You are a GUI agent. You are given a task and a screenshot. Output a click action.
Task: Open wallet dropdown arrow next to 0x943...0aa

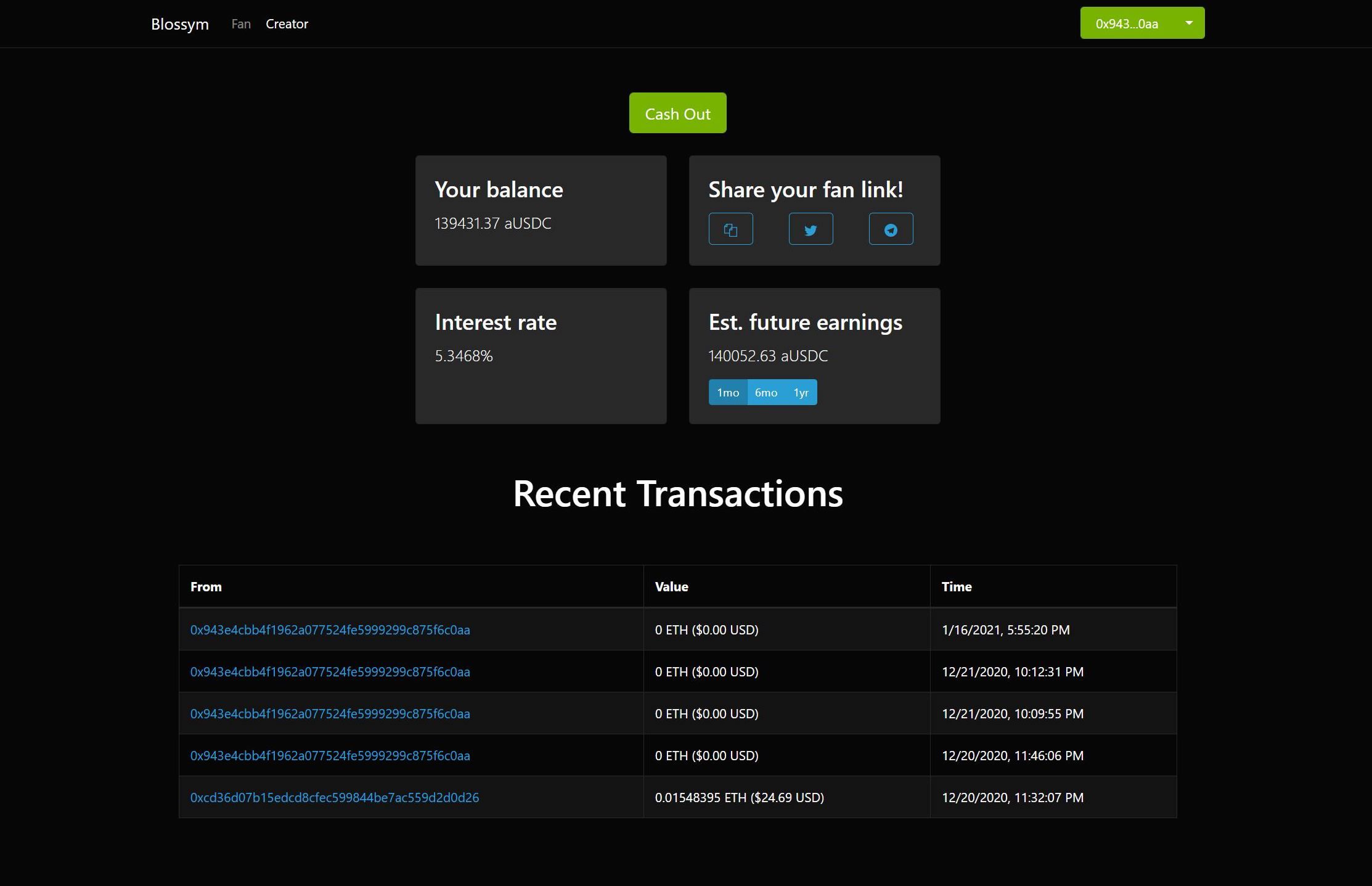click(x=1189, y=23)
